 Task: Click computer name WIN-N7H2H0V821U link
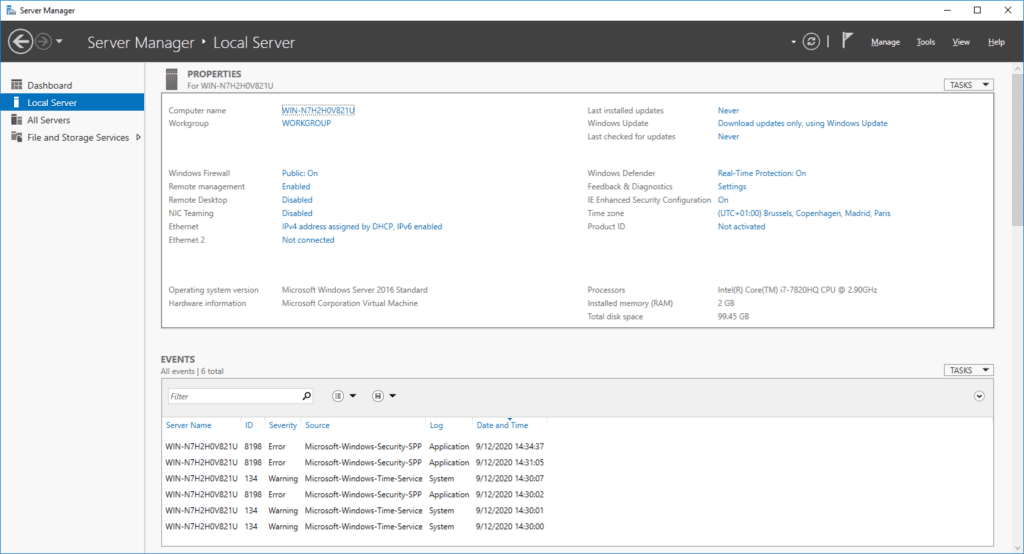tap(318, 110)
